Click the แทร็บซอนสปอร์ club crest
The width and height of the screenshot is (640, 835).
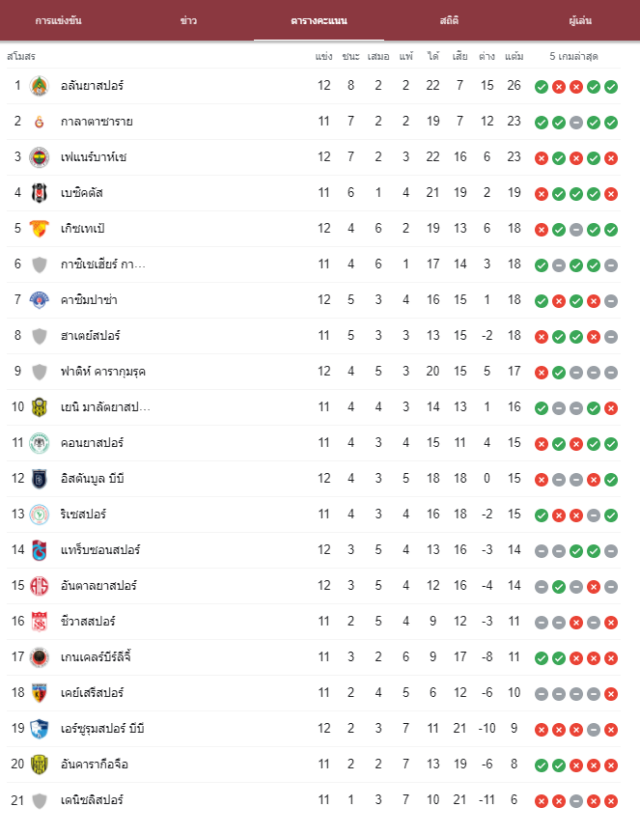39,550
